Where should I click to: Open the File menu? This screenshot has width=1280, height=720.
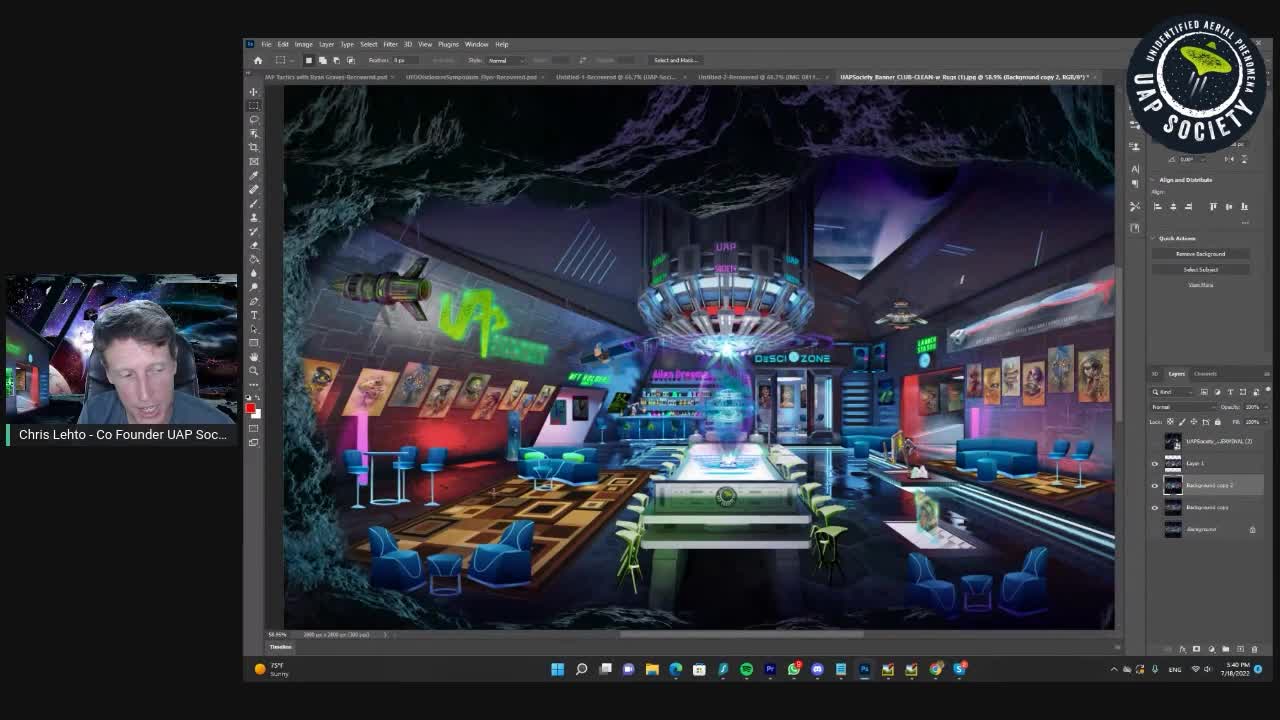coord(267,44)
